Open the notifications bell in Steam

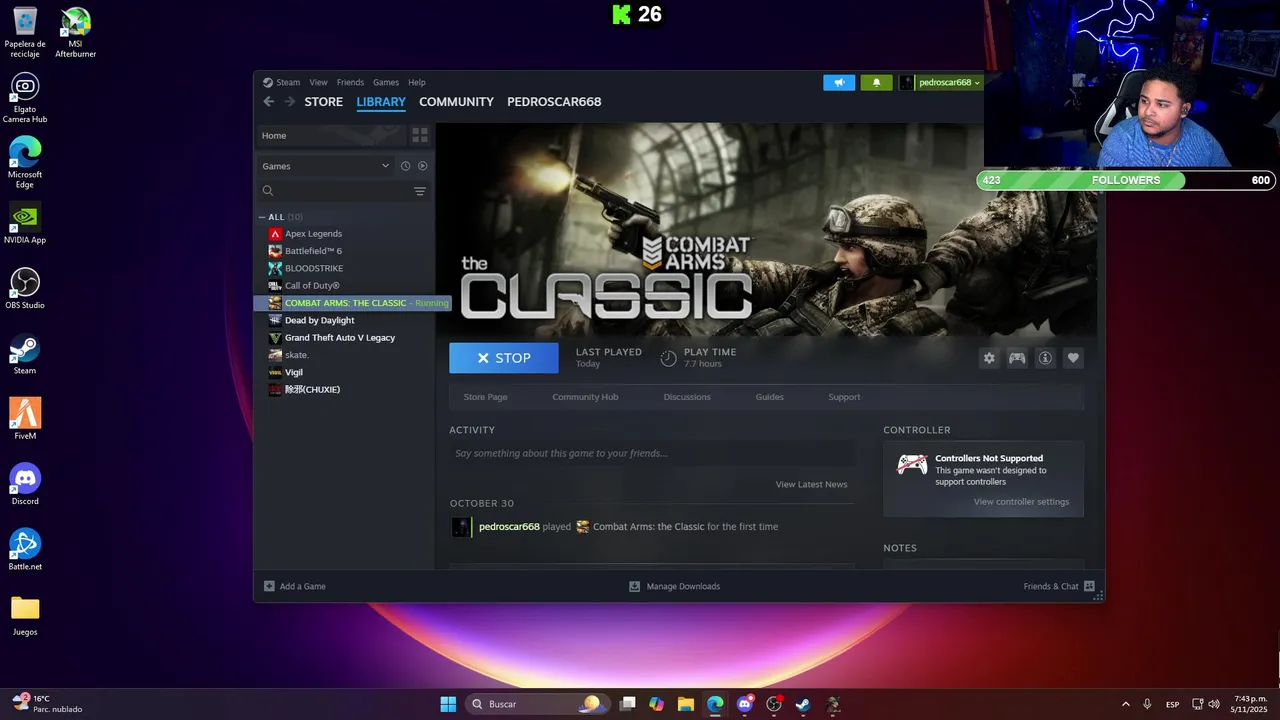pyautogui.click(x=877, y=83)
